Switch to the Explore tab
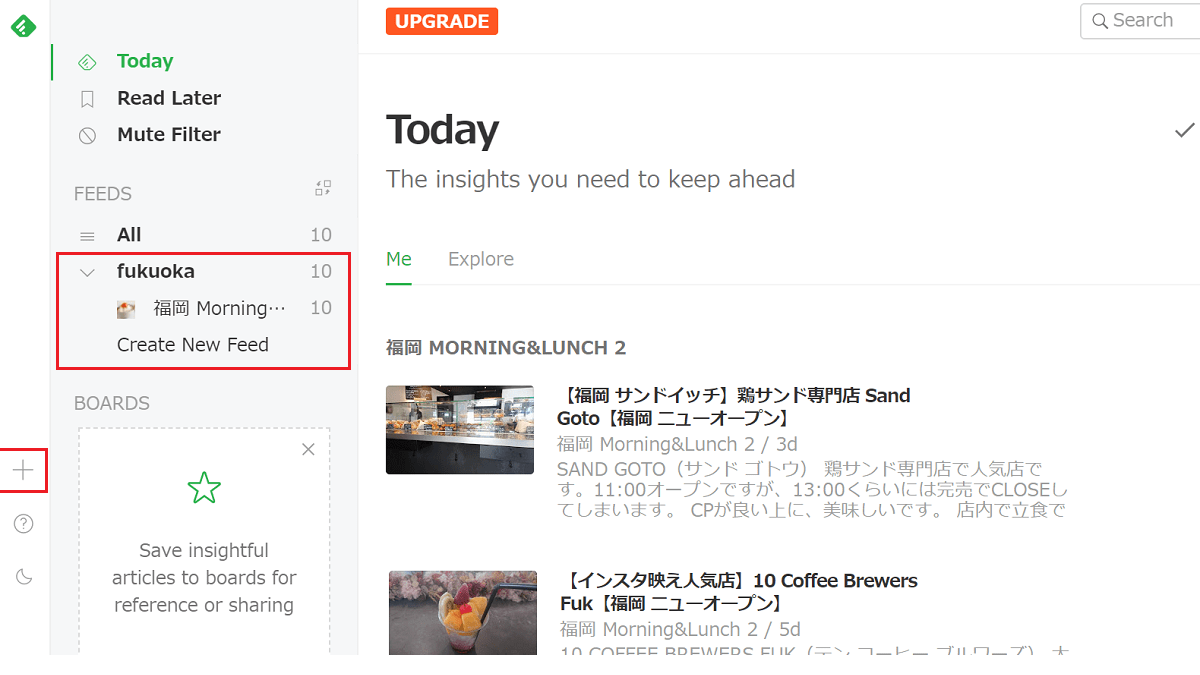Viewport: 1200px width, 675px height. [x=481, y=259]
